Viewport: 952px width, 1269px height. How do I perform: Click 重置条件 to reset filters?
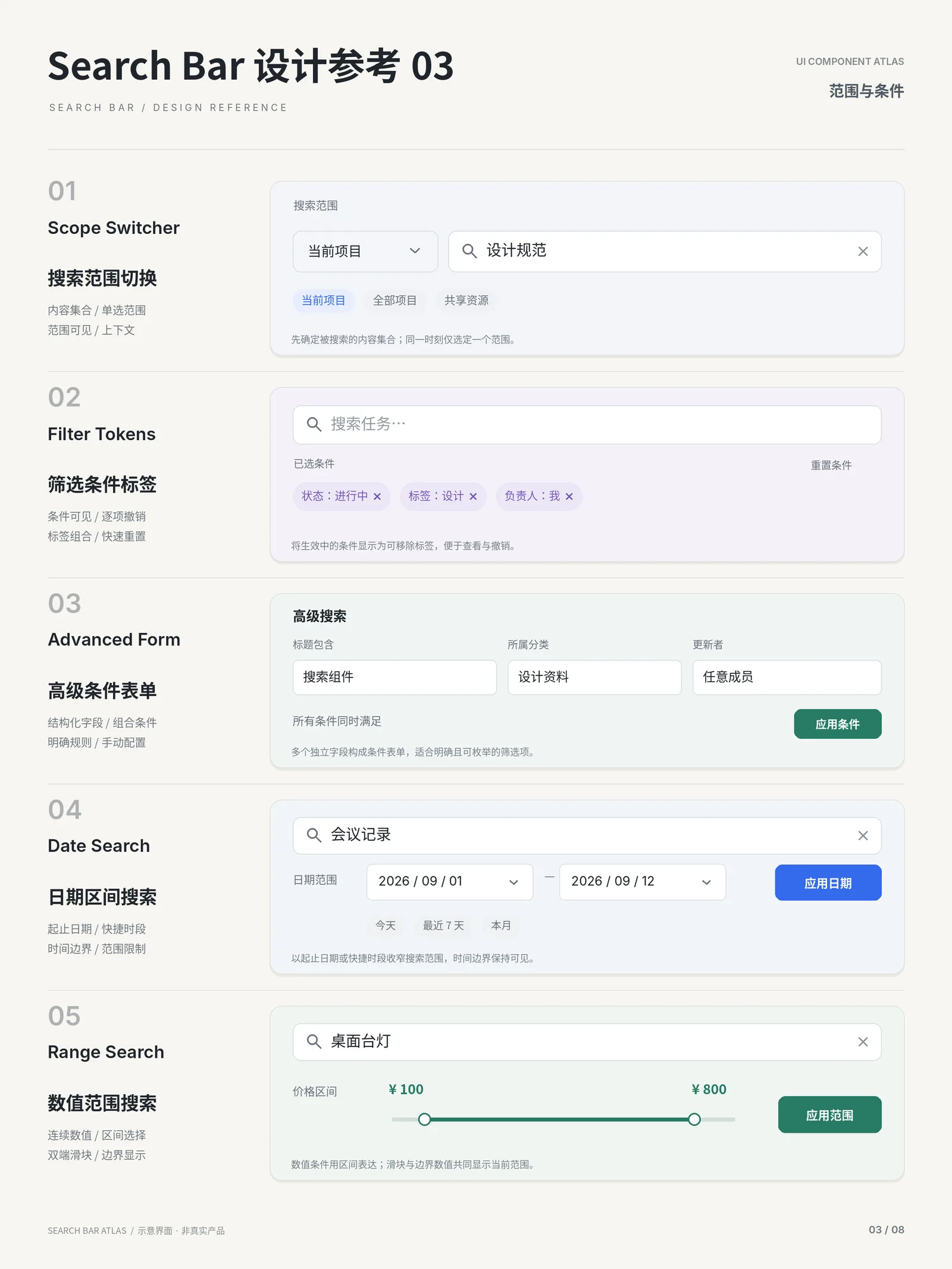(x=831, y=465)
